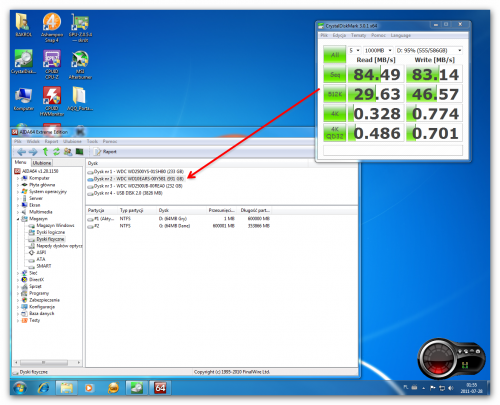The width and height of the screenshot is (500, 405).
Task: Open the Edycja menu in CrystalDiskMark
Action: point(339,35)
